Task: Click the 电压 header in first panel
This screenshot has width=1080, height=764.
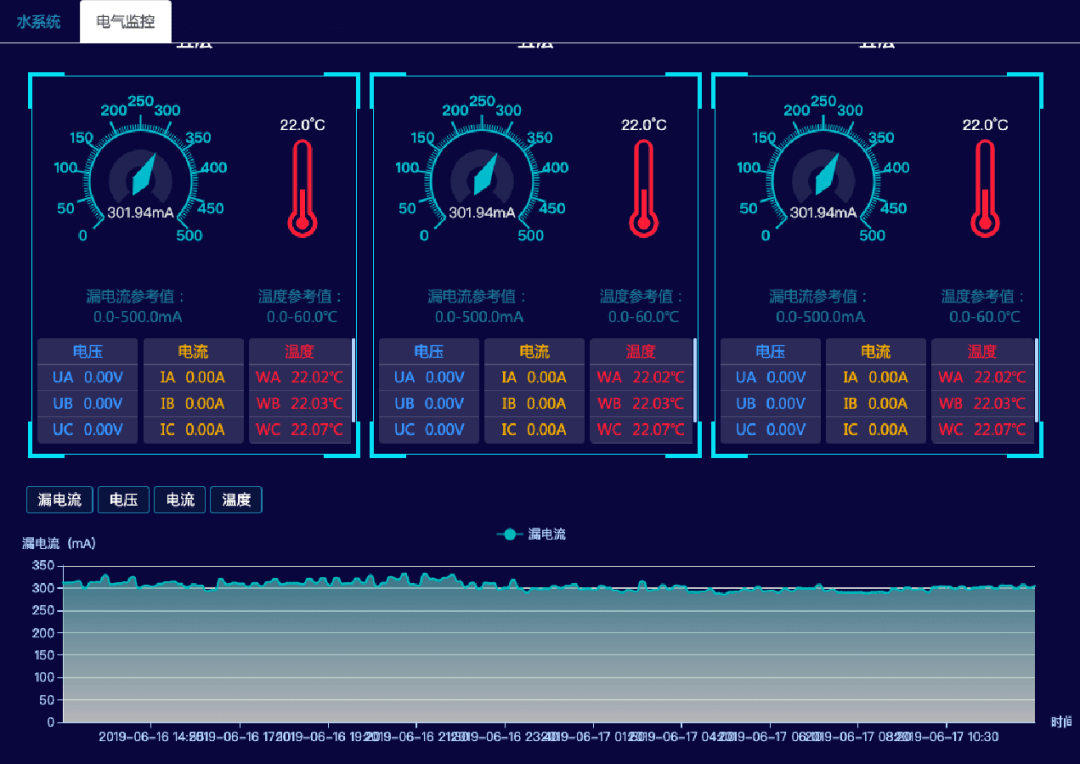Action: point(87,352)
